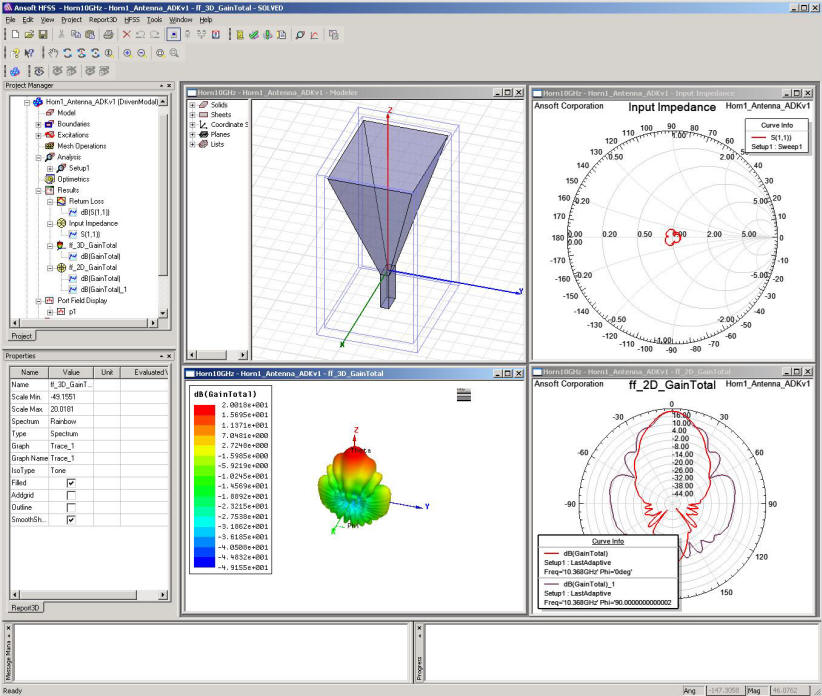The image size is (822, 696).
Task: Collapse the Return Loss node
Action: (x=50, y=201)
